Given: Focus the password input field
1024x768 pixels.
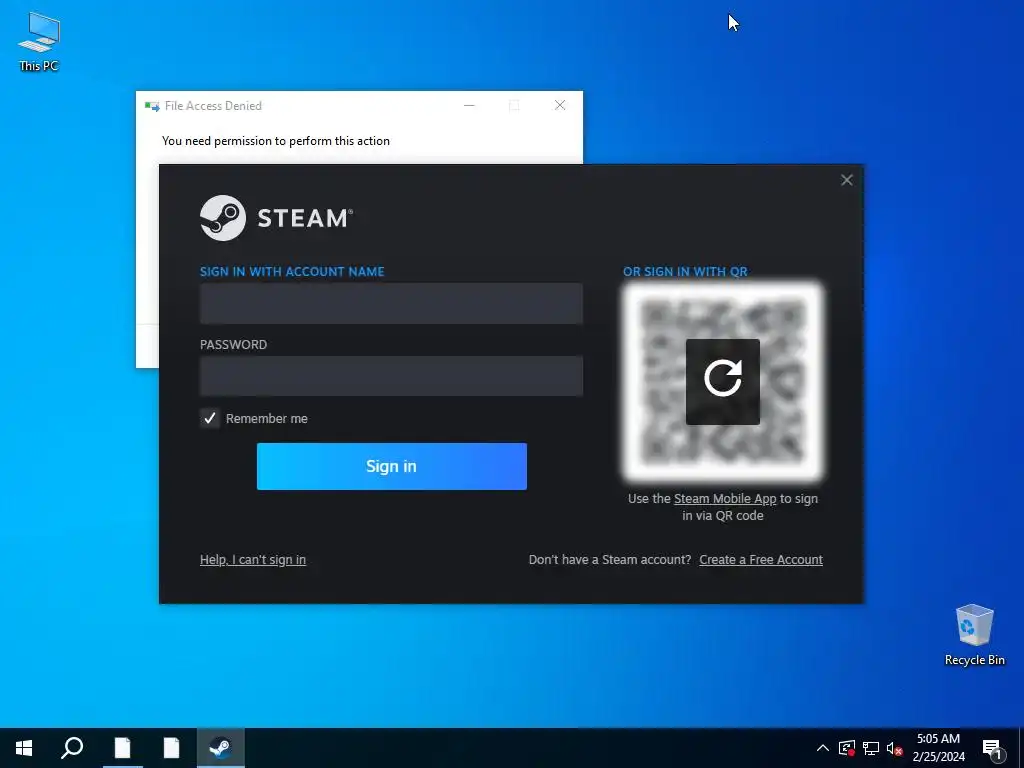Looking at the screenshot, I should point(391,376).
